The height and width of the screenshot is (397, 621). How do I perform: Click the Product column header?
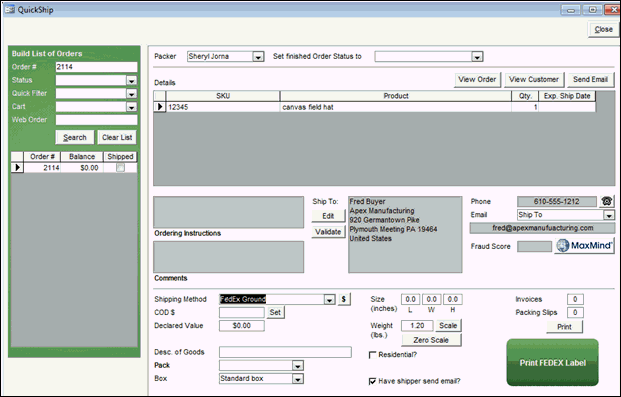point(396,96)
